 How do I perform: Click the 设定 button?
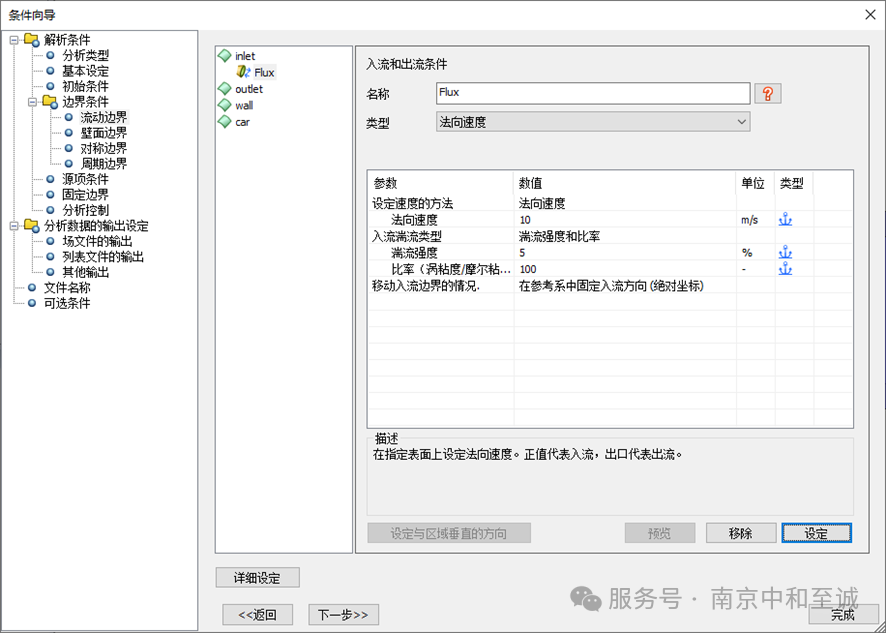[x=816, y=533]
